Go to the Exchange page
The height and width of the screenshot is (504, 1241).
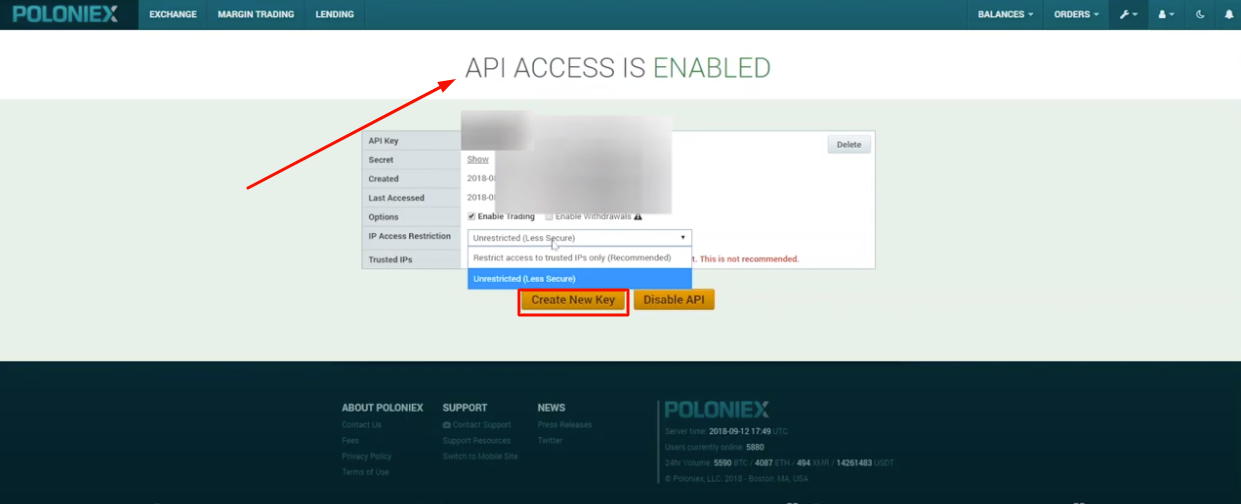173,14
